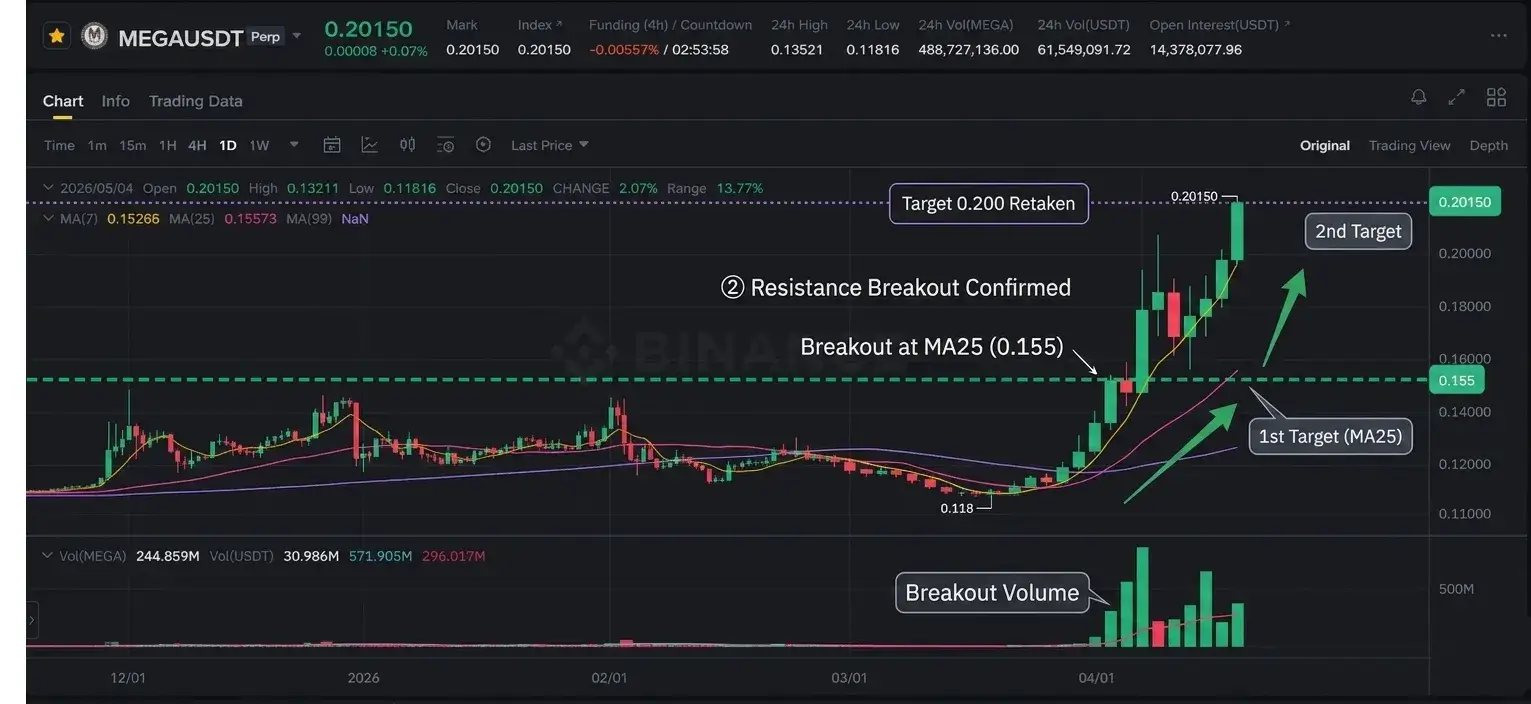Click the funding rate -0.00557%
The image size is (1531, 704).
click(x=624, y=49)
